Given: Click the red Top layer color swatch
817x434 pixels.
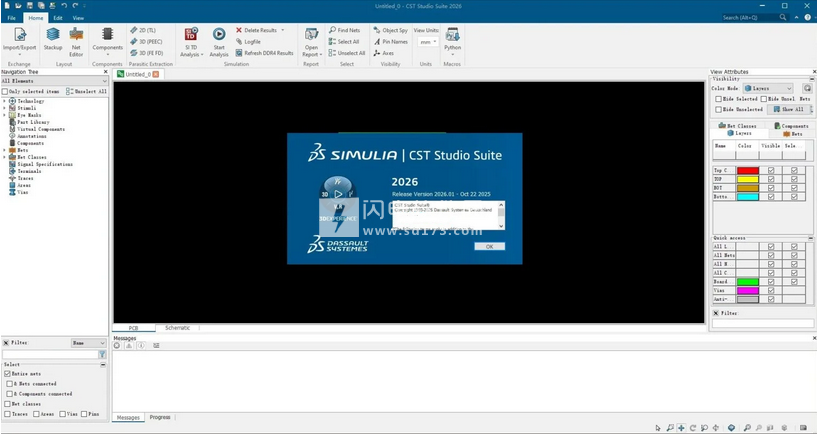Looking at the screenshot, I should [x=747, y=171].
